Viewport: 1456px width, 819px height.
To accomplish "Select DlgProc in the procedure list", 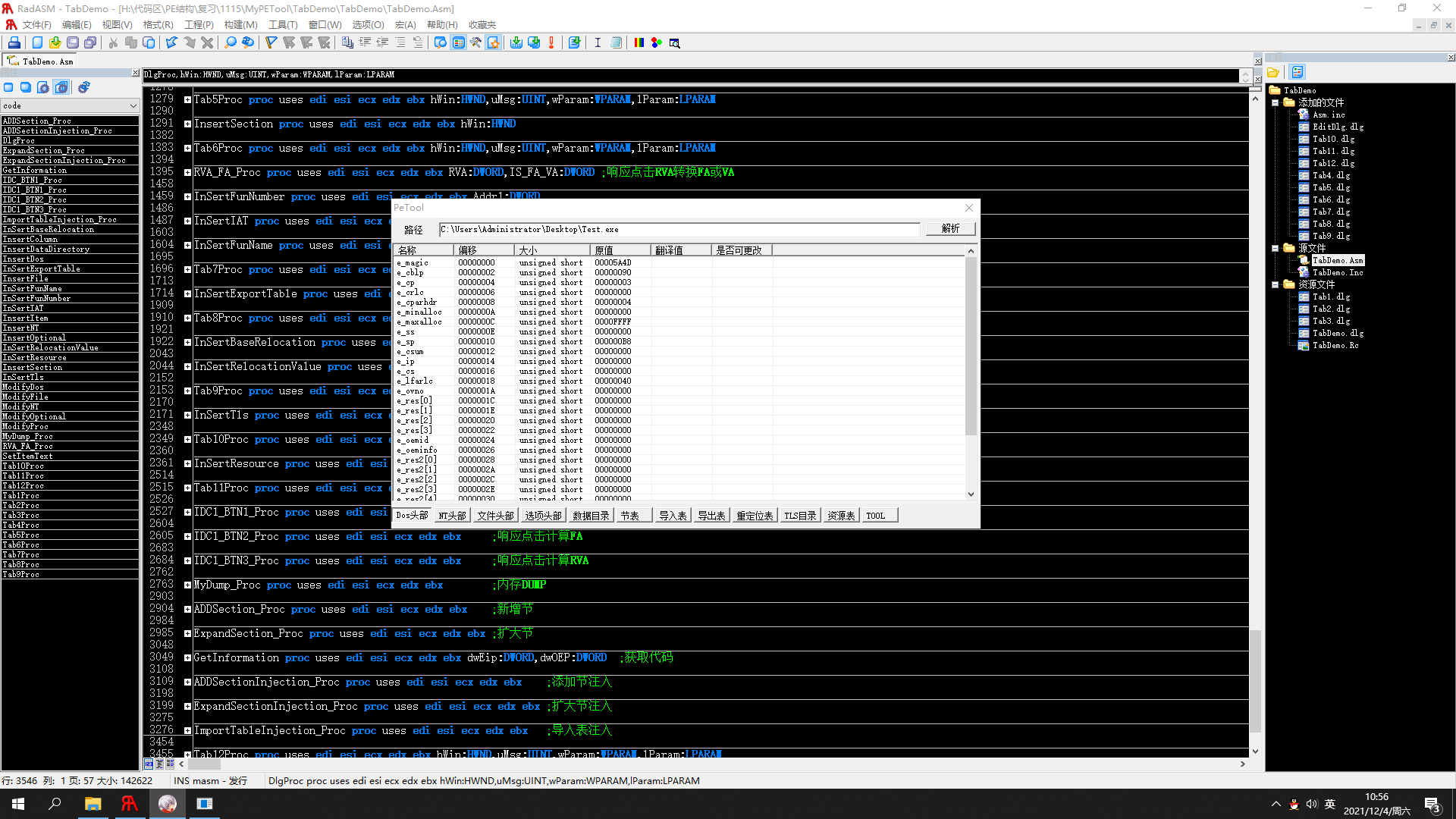I will [19, 141].
